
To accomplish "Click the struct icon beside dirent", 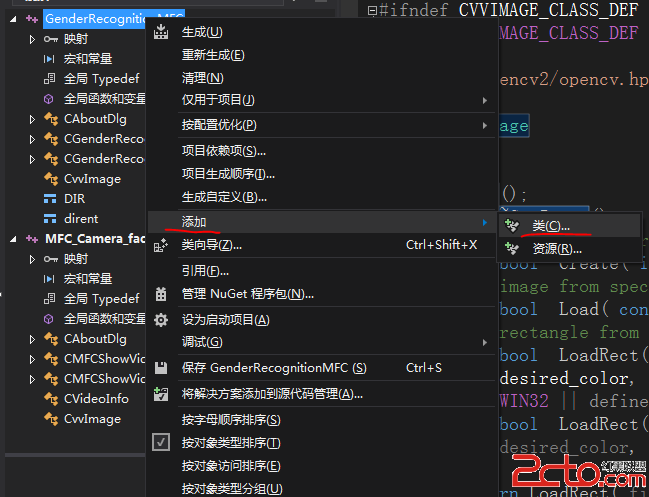I will coord(50,218).
